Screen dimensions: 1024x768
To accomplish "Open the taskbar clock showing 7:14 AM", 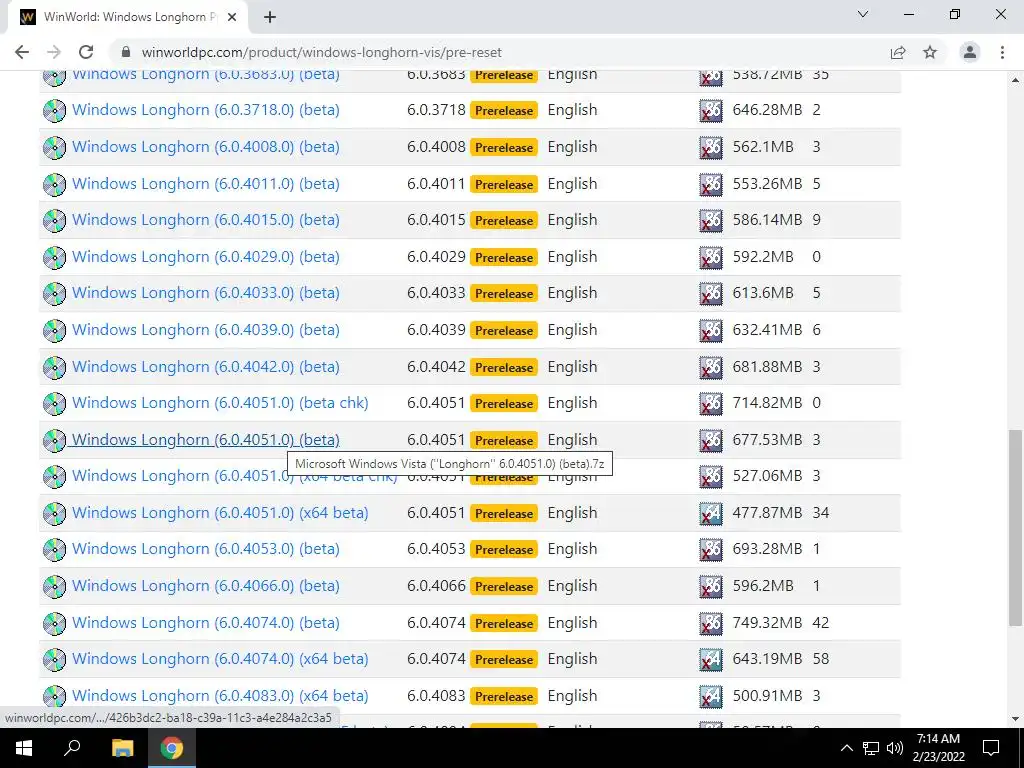I will click(x=938, y=748).
